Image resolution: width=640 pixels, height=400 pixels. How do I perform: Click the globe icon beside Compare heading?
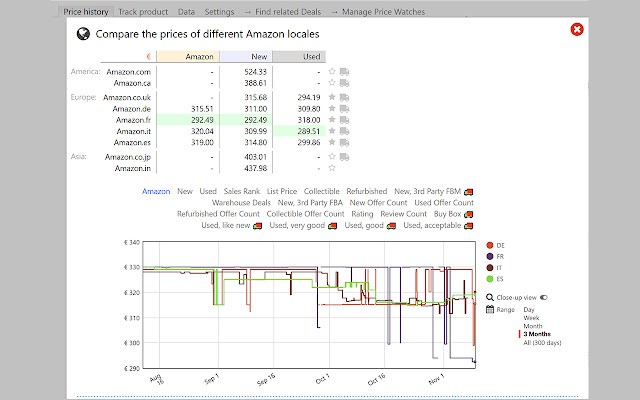83,33
